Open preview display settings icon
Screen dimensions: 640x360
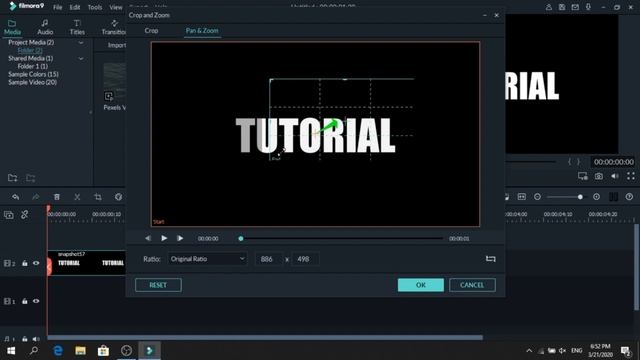[x=583, y=176]
